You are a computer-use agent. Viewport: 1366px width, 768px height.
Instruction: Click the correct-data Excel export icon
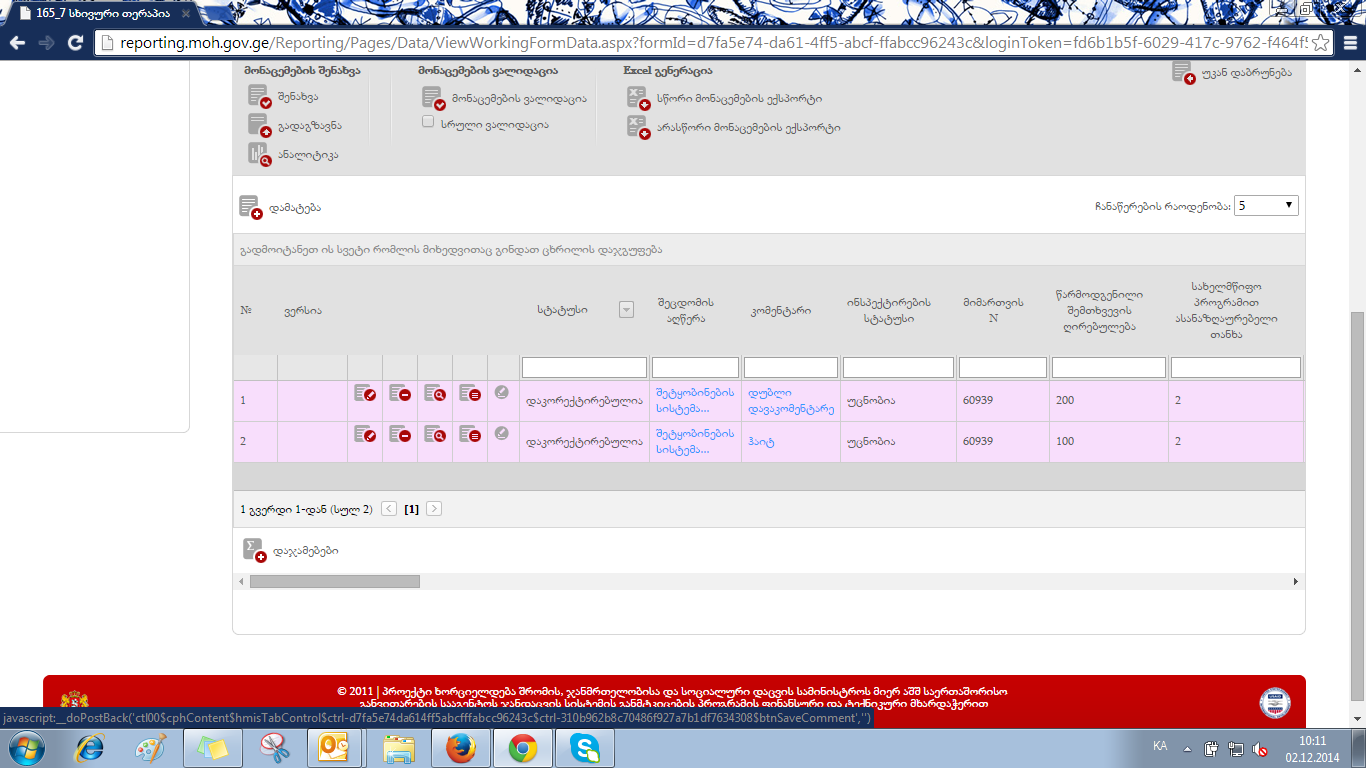tap(638, 98)
